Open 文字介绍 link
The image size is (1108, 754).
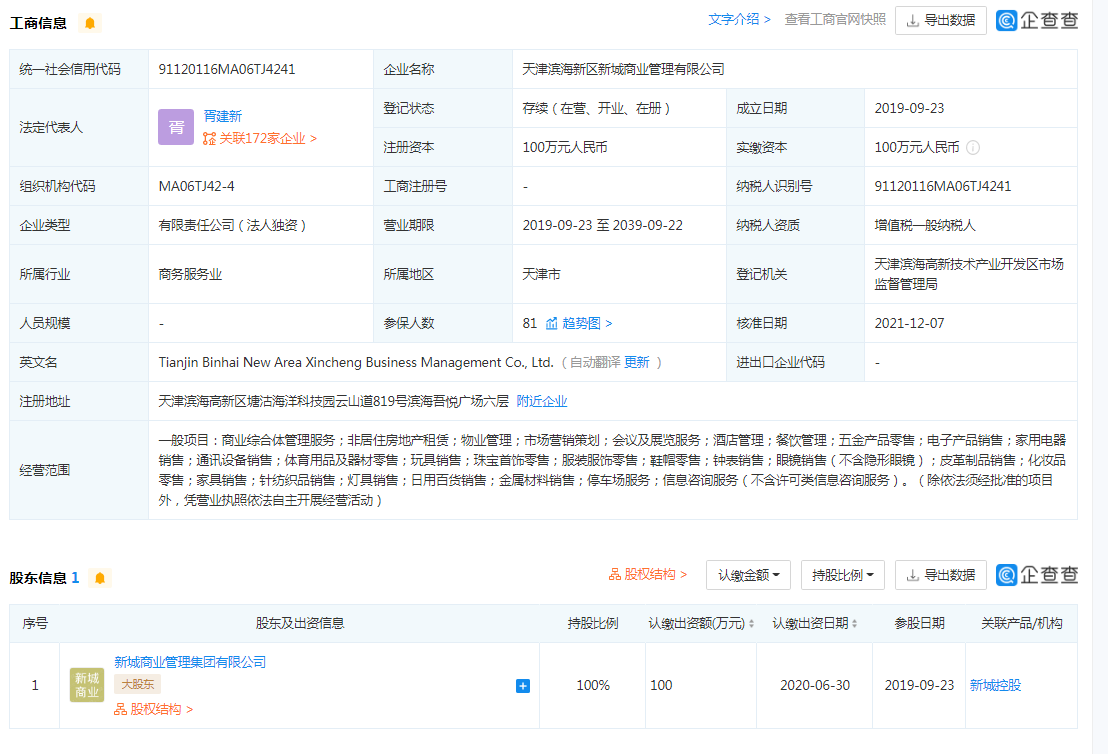[739, 19]
